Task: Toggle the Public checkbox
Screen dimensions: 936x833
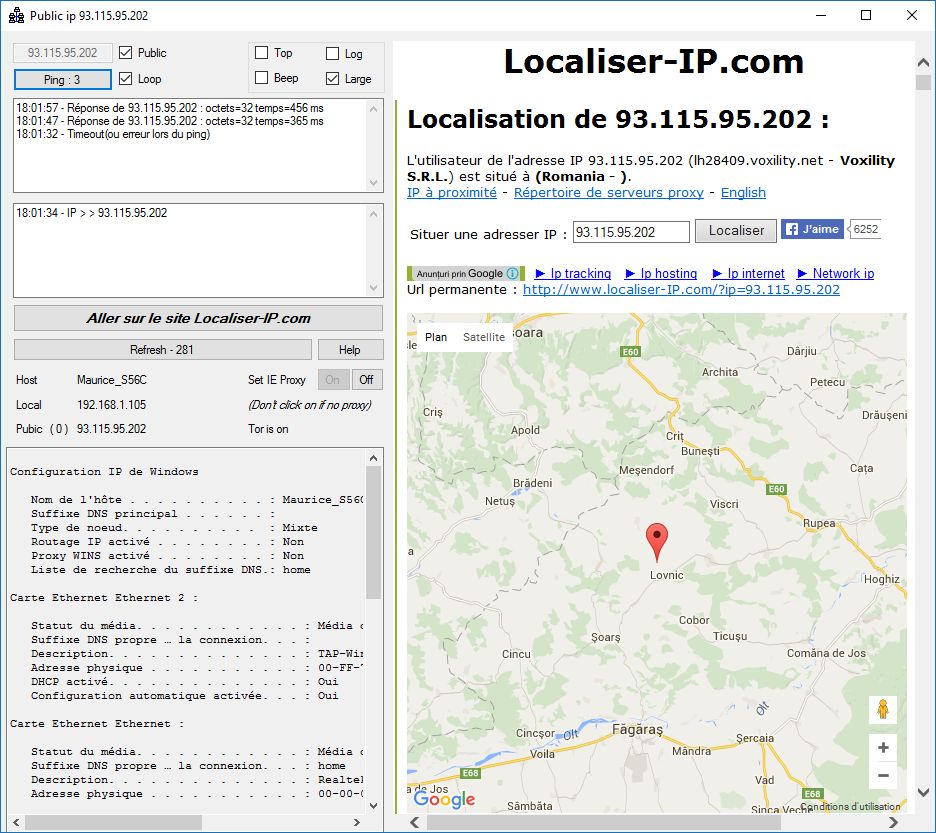Action: (125, 53)
